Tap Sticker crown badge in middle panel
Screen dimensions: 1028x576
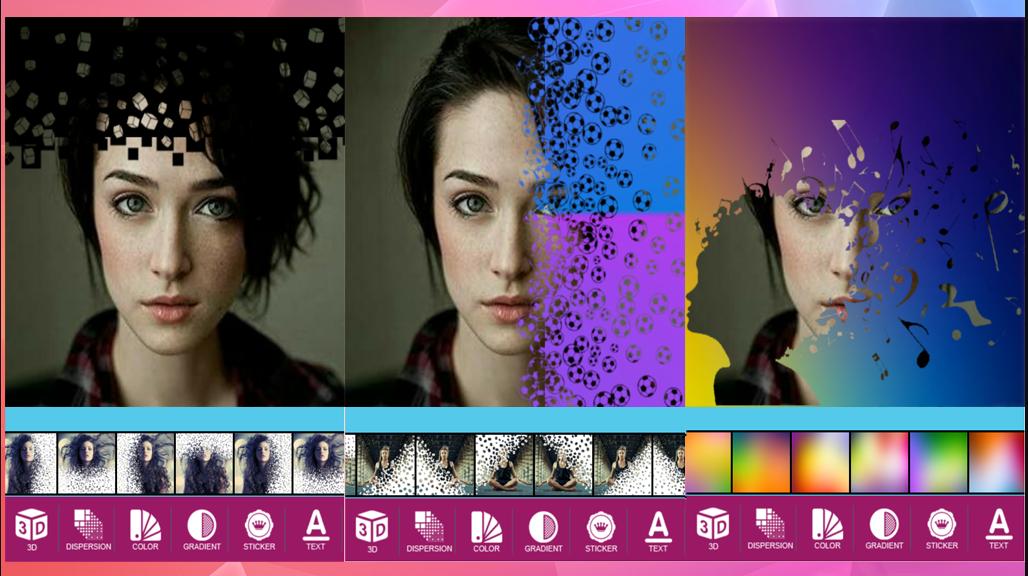click(x=601, y=529)
